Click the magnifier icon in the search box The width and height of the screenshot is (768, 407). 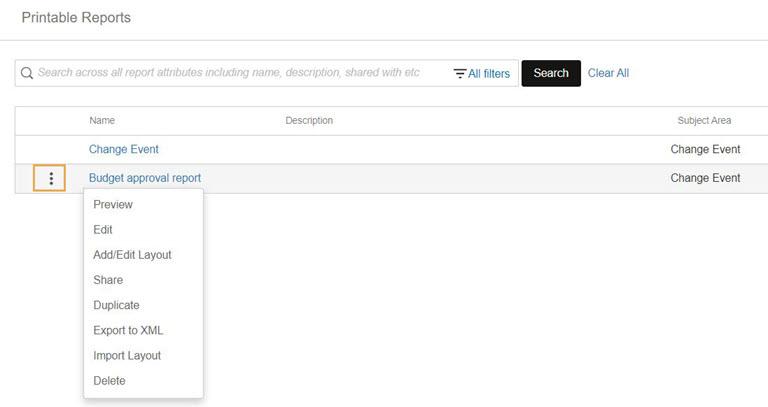pos(27,73)
